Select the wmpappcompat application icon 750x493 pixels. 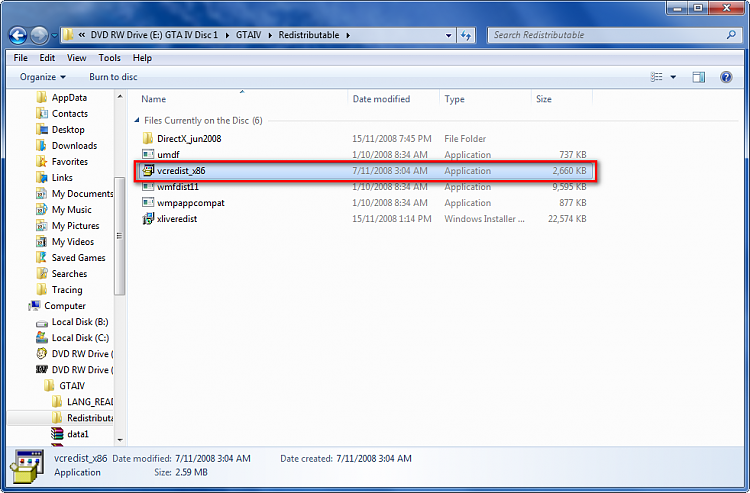click(148, 203)
